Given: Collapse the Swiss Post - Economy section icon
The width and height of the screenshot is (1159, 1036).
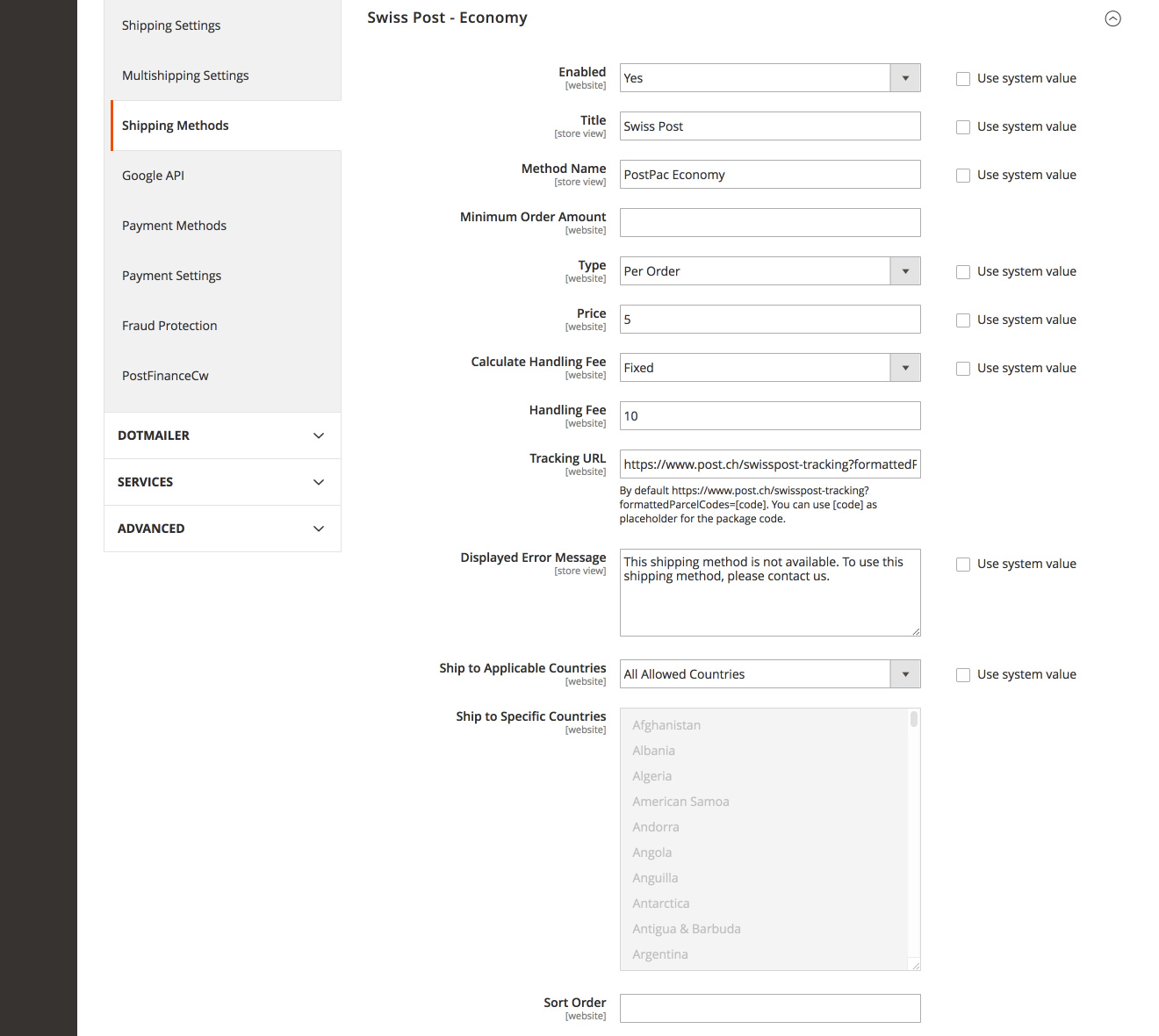Looking at the screenshot, I should point(1112,18).
